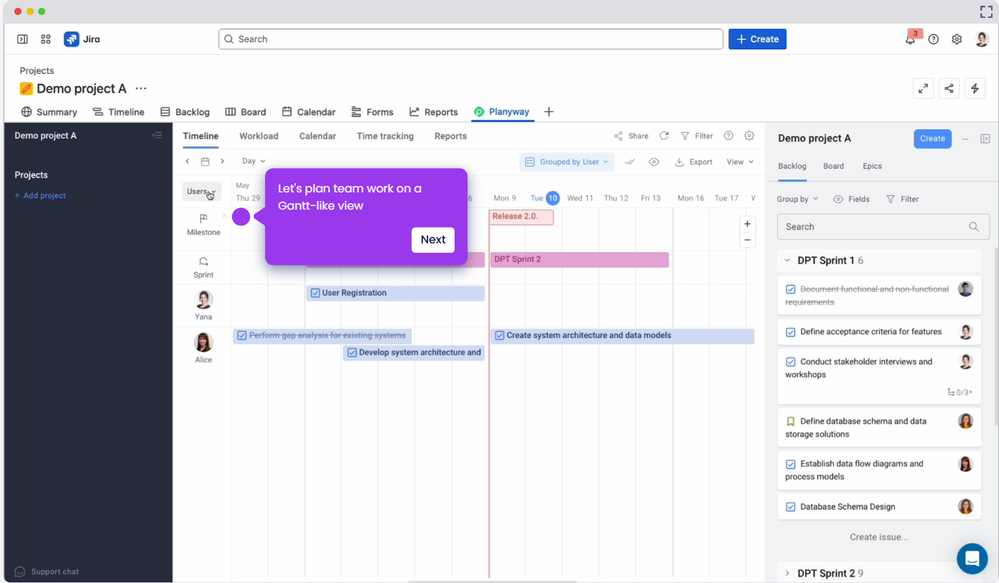This screenshot has height=583, width=999.
Task: Toggle checkbox on Create system architecture task
Action: [500, 335]
